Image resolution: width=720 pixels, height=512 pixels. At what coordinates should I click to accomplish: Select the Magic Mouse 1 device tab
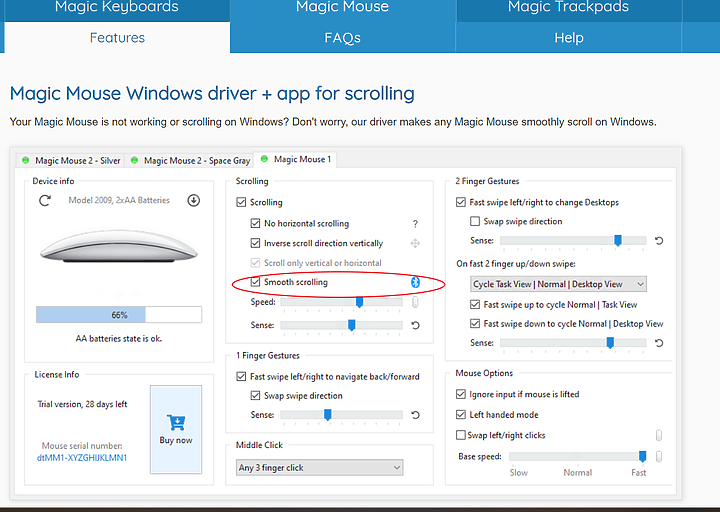pos(295,159)
